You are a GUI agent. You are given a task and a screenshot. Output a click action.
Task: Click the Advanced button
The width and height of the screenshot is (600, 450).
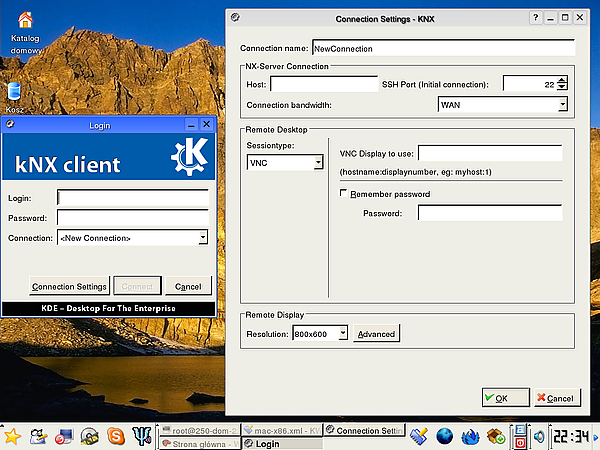pyautogui.click(x=376, y=334)
